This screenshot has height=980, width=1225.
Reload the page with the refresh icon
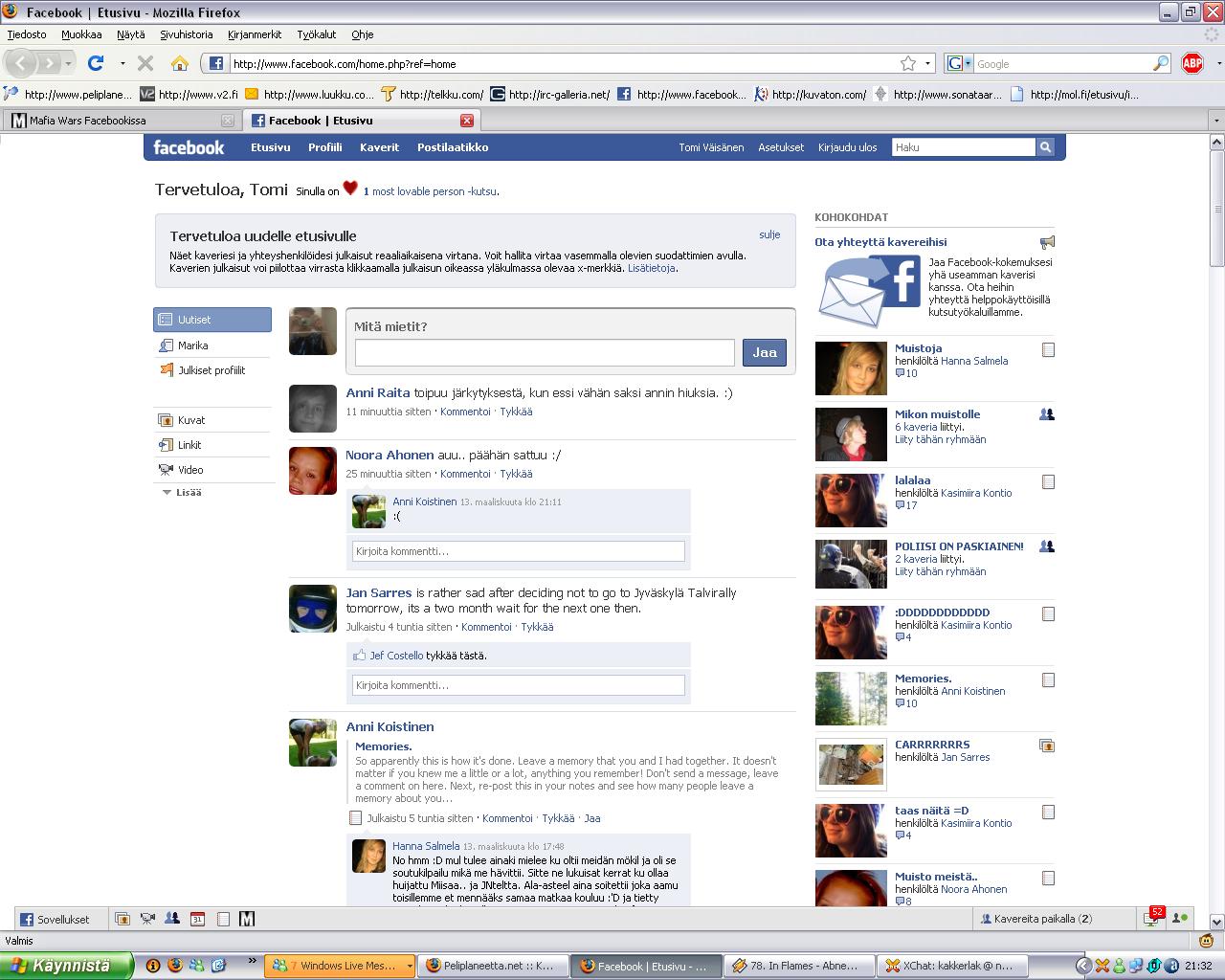coord(96,64)
